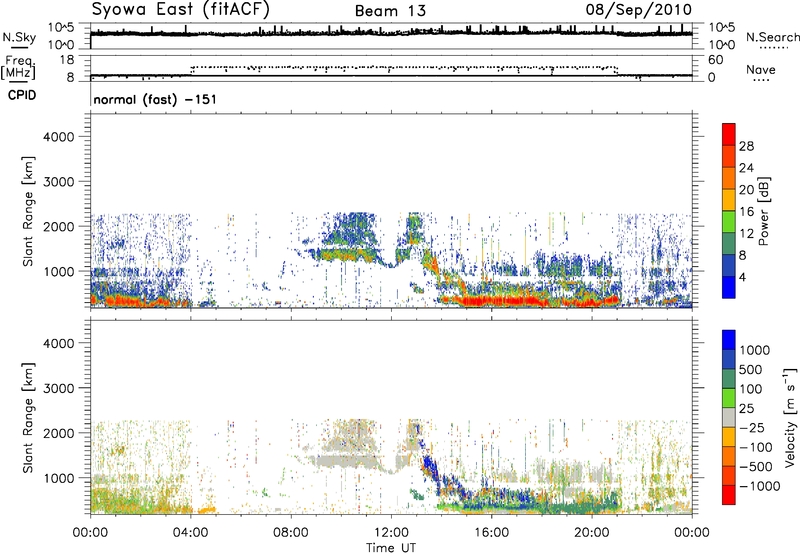
Task: Click the "10^0" tick beside N.Search
Action: point(722,45)
